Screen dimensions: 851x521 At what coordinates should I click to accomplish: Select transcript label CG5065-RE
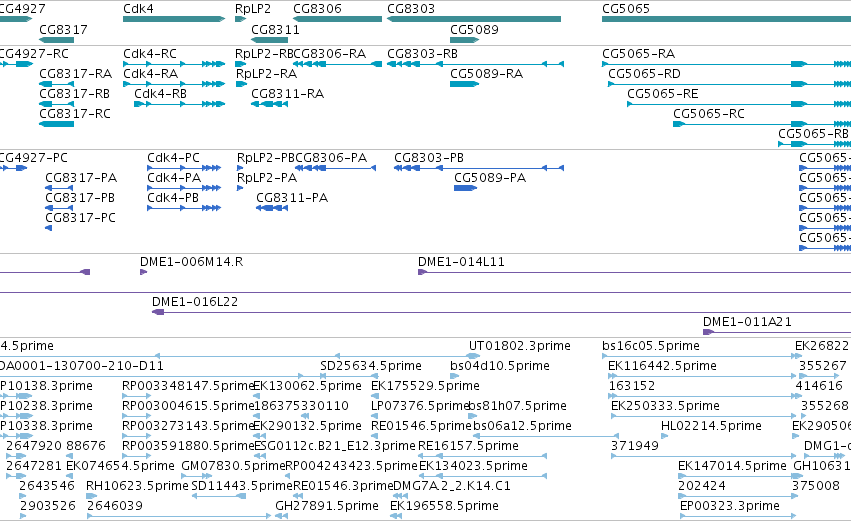point(663,94)
